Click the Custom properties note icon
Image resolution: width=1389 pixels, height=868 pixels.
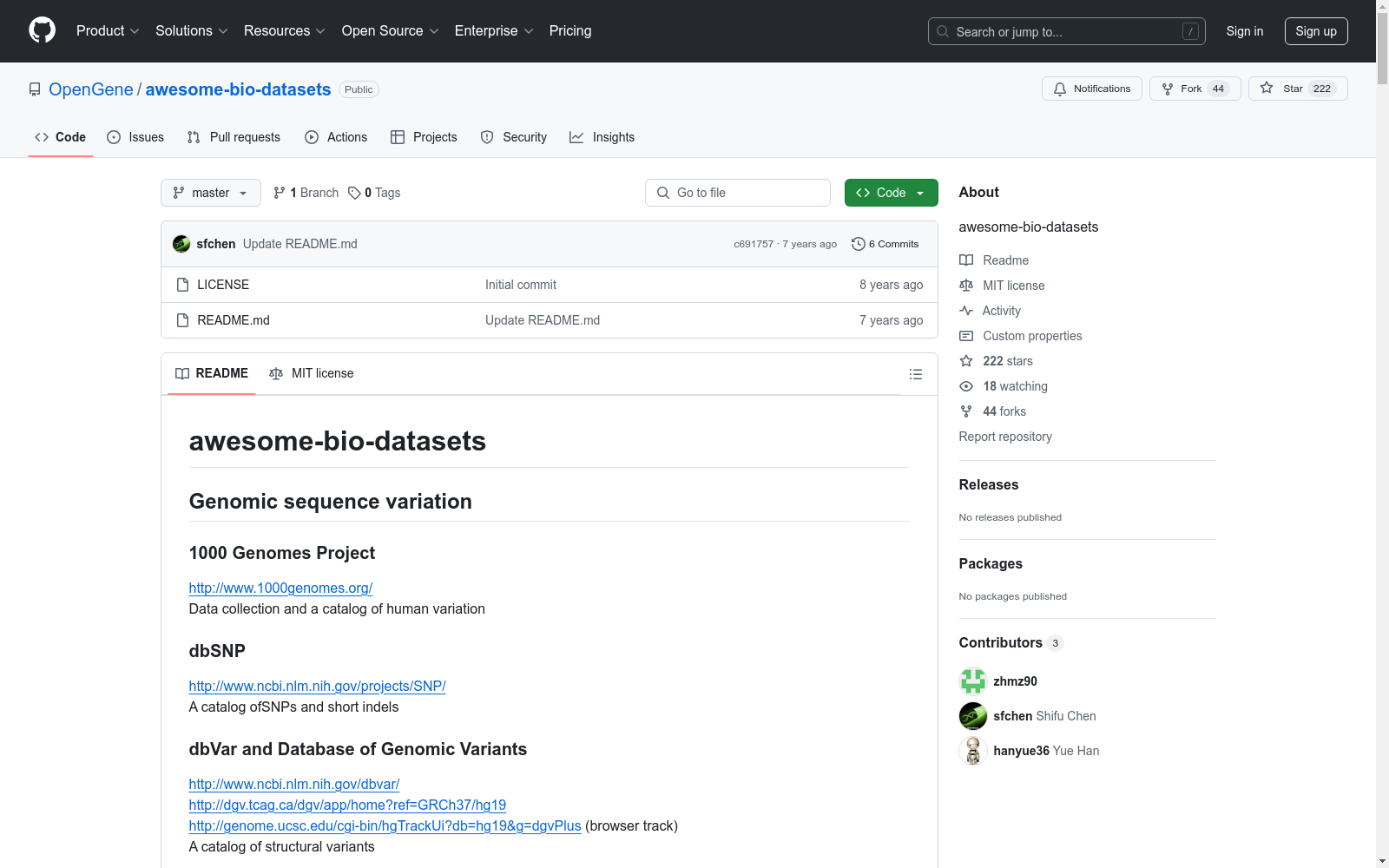pyautogui.click(x=966, y=336)
